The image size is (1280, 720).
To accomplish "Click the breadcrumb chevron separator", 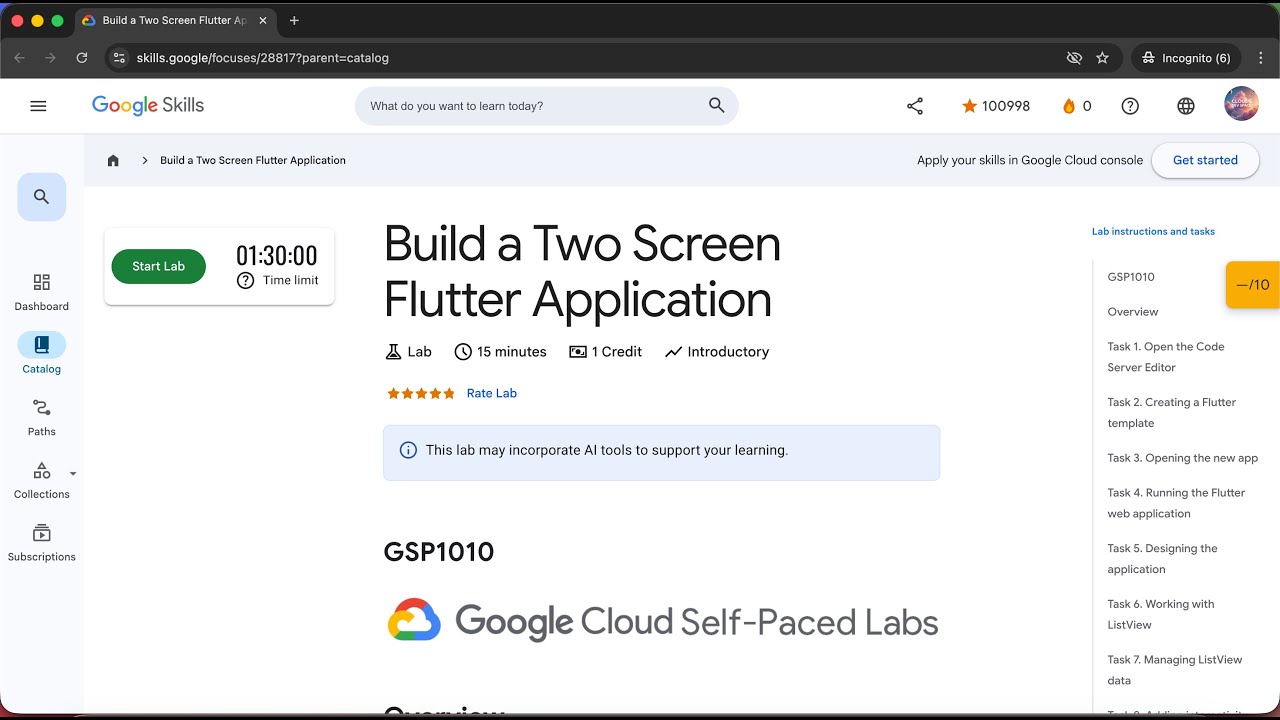I will click(145, 160).
